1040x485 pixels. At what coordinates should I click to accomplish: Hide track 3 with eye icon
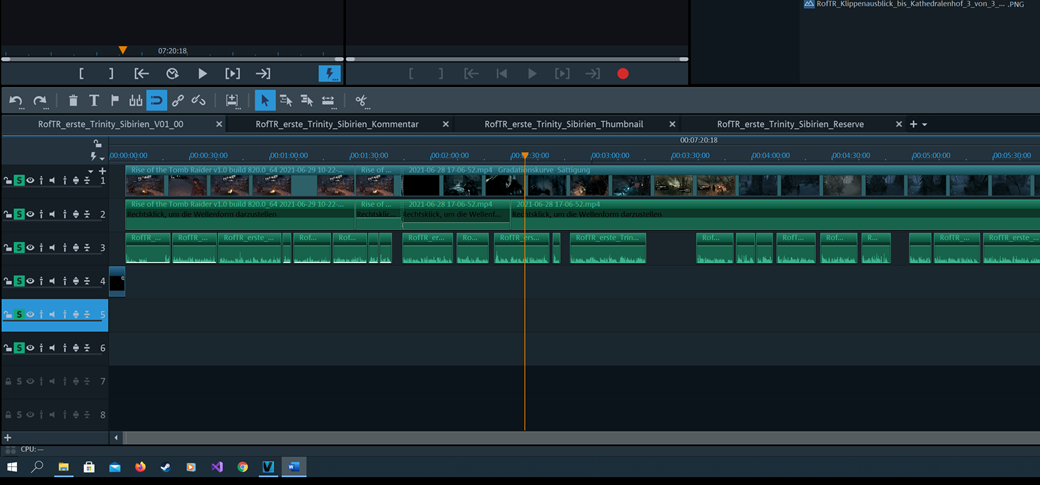(x=30, y=248)
